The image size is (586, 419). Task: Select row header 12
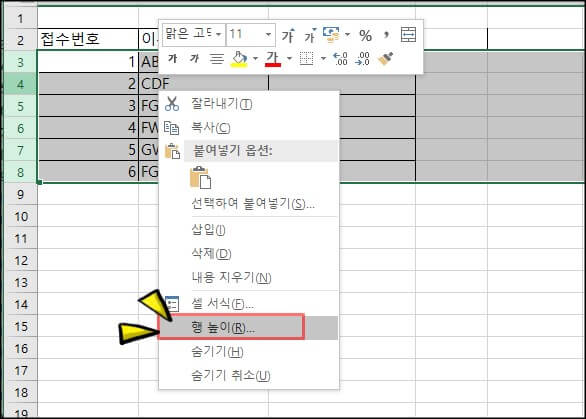click(21, 260)
